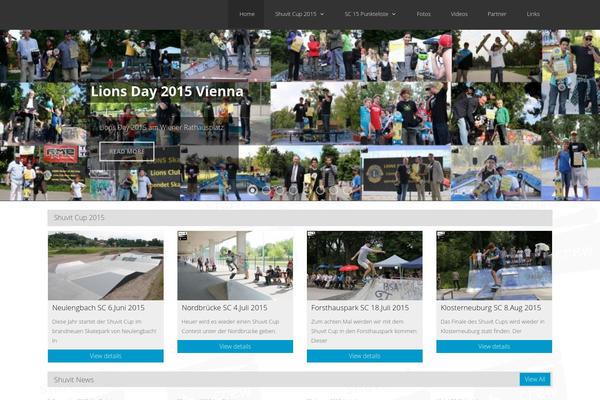Open the Neulengbach skatepark thumbnail
The width and height of the screenshot is (600, 400).
(105, 266)
